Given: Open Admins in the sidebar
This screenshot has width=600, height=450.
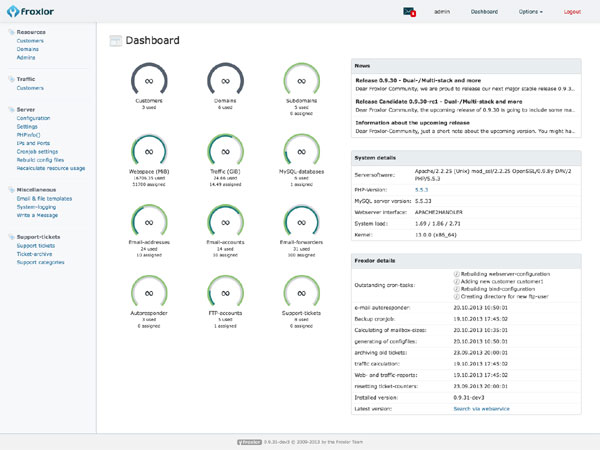Looking at the screenshot, I should point(26,58).
